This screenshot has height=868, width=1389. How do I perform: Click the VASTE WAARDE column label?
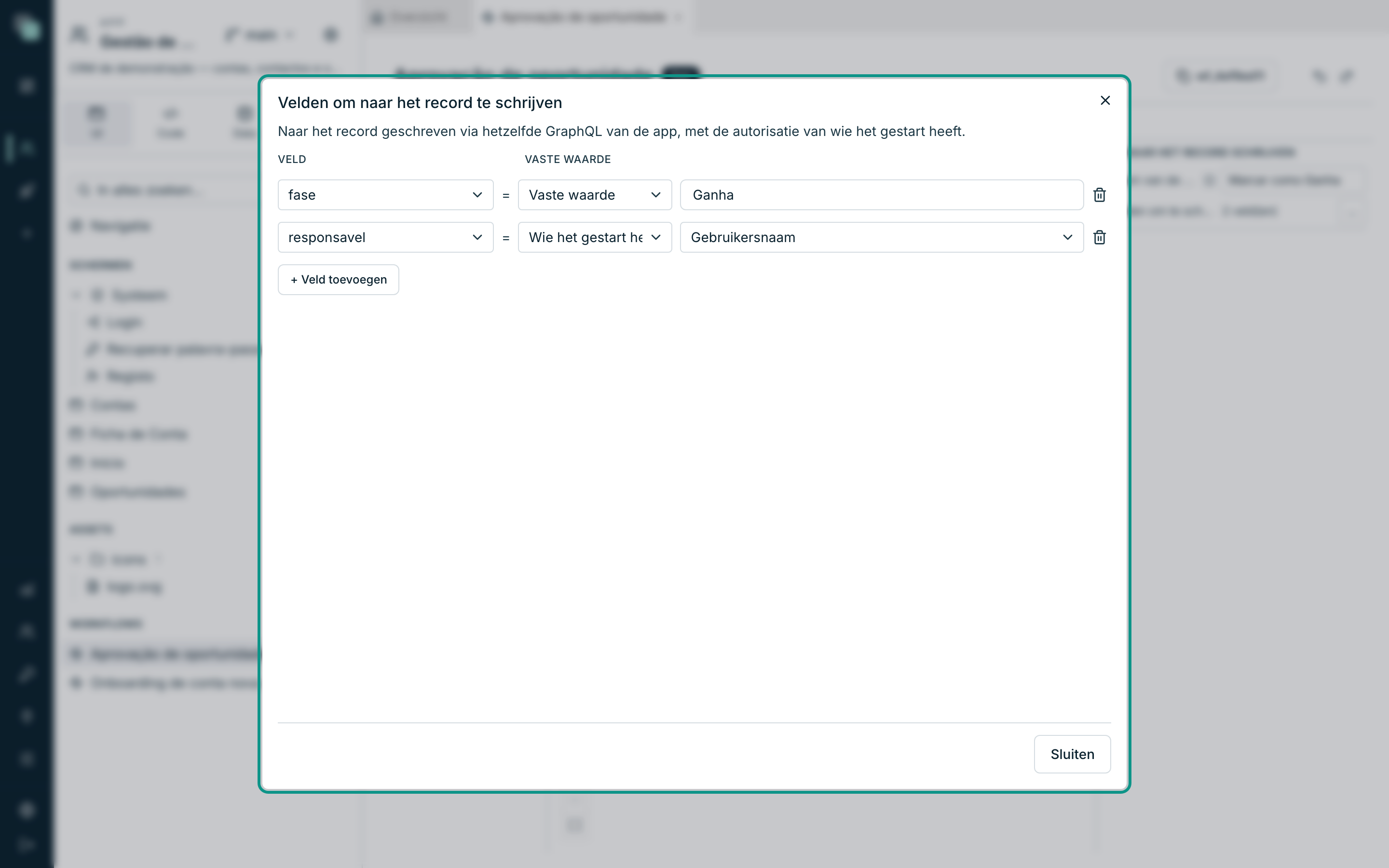coord(568,160)
